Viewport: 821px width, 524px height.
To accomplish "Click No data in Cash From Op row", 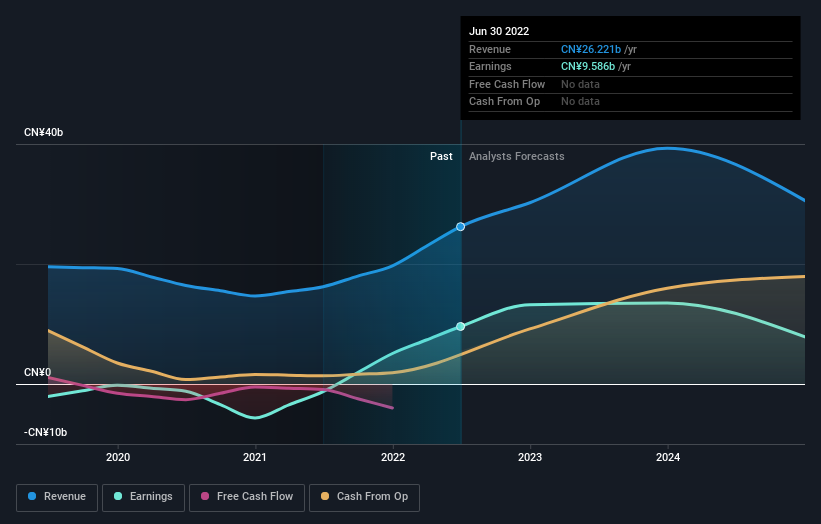I will pos(580,102).
